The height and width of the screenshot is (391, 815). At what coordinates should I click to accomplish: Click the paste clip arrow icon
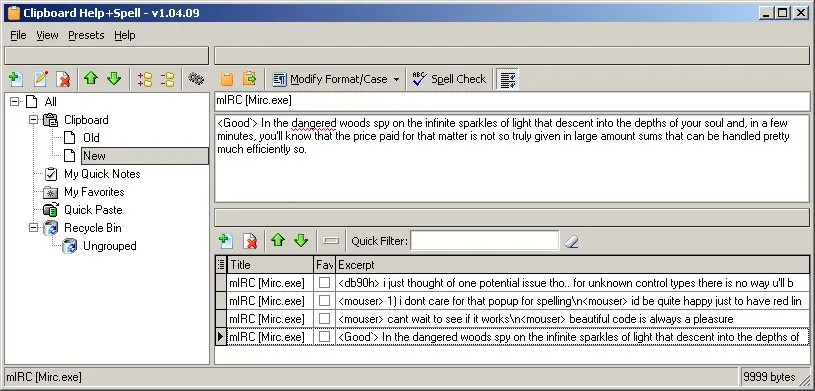pyautogui.click(x=250, y=79)
